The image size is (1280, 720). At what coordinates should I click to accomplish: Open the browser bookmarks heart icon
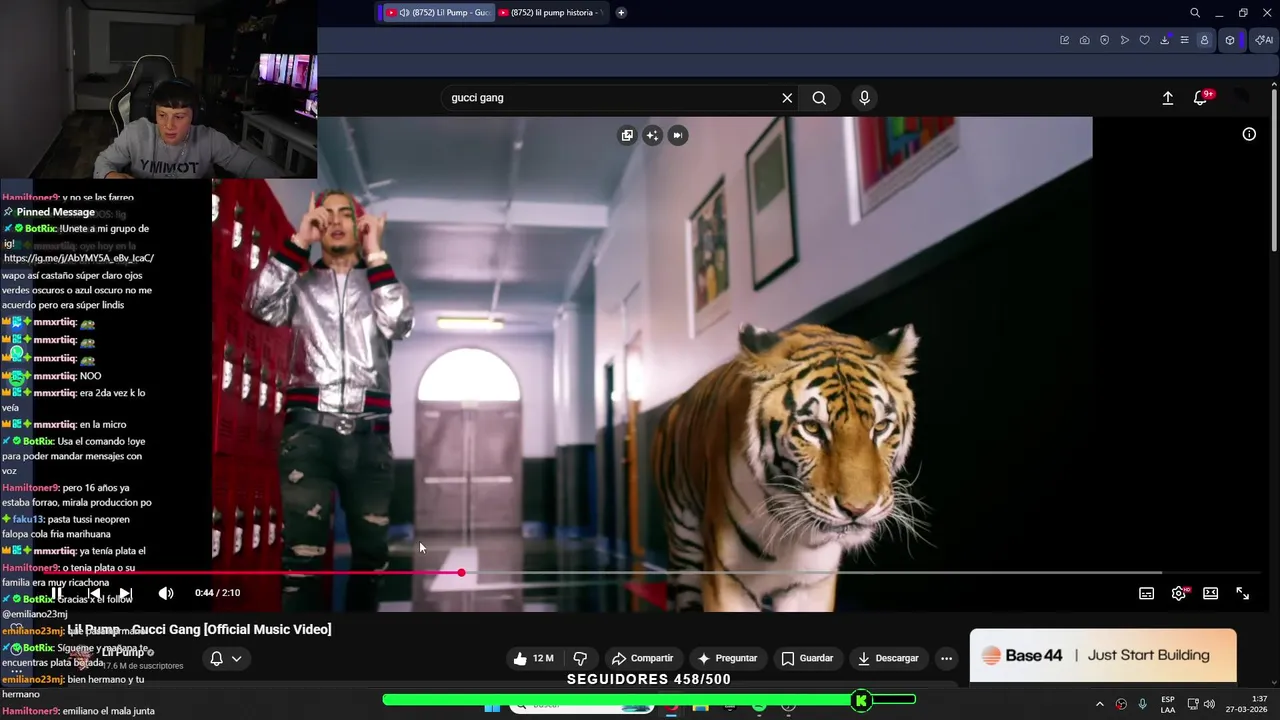point(1144,40)
